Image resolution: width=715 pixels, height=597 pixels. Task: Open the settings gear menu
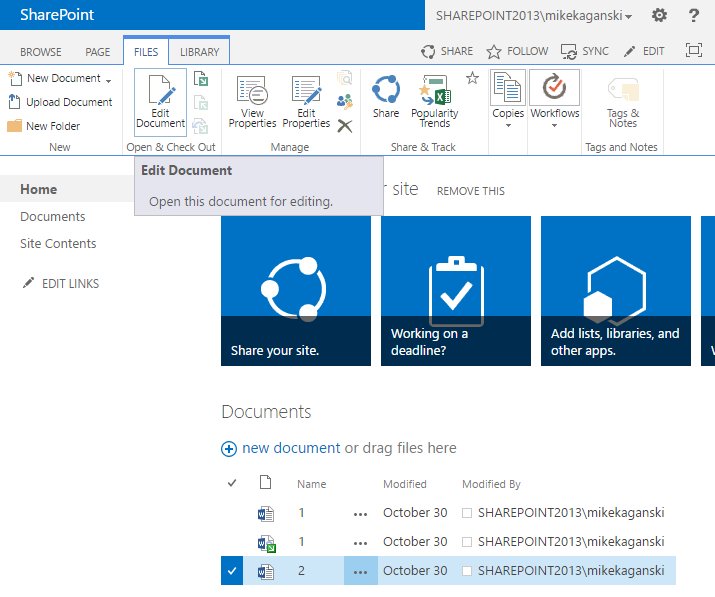(659, 15)
